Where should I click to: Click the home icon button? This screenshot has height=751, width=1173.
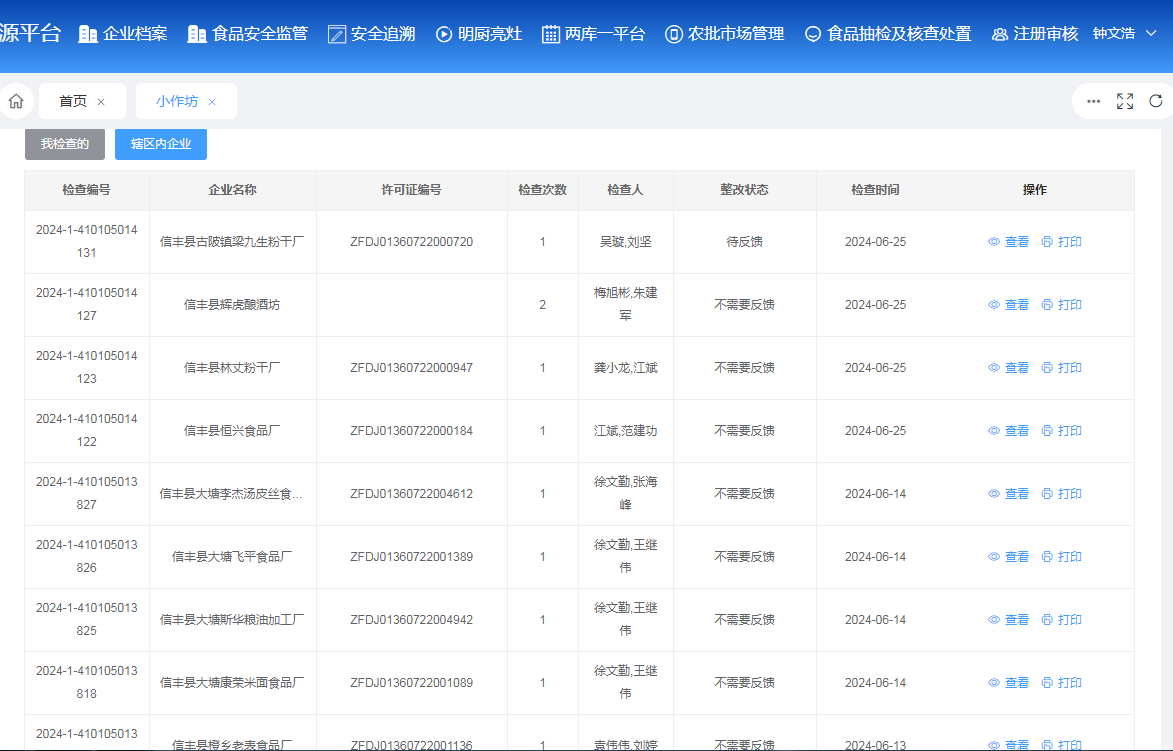point(16,101)
